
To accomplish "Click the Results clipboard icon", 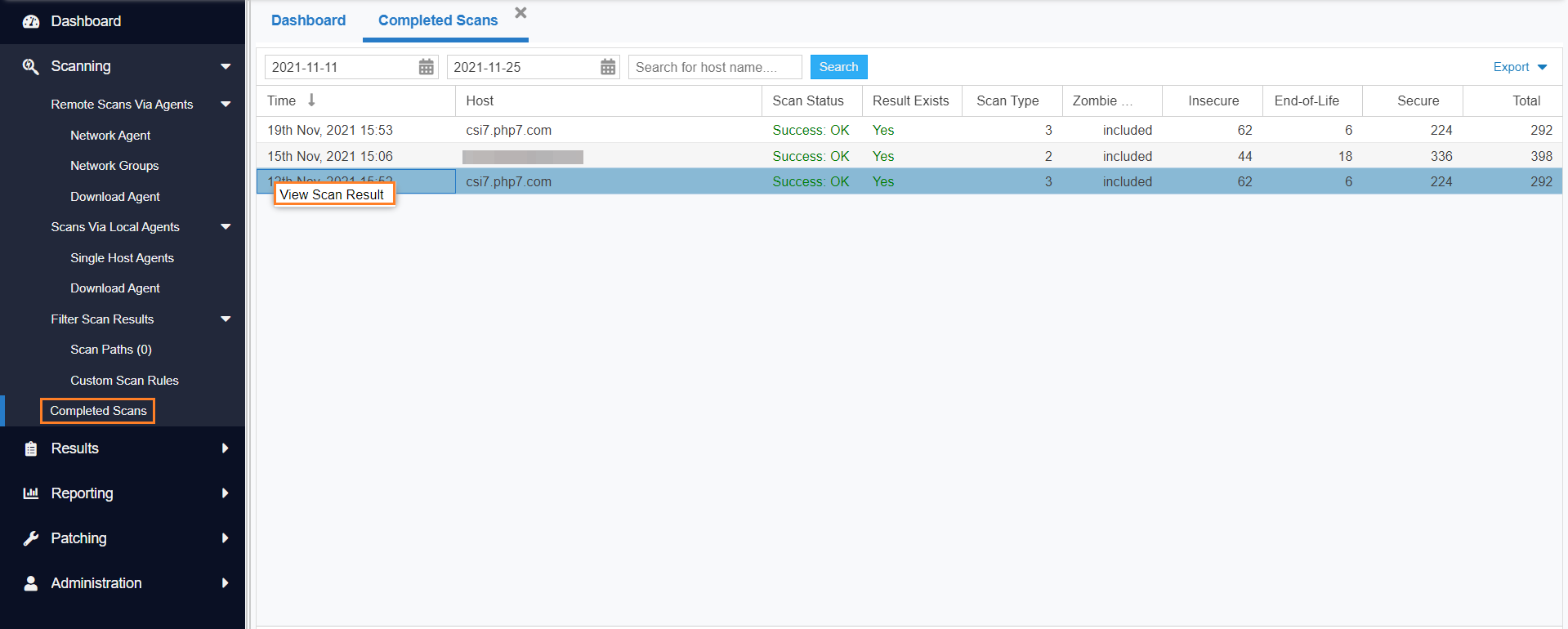I will [31, 448].
